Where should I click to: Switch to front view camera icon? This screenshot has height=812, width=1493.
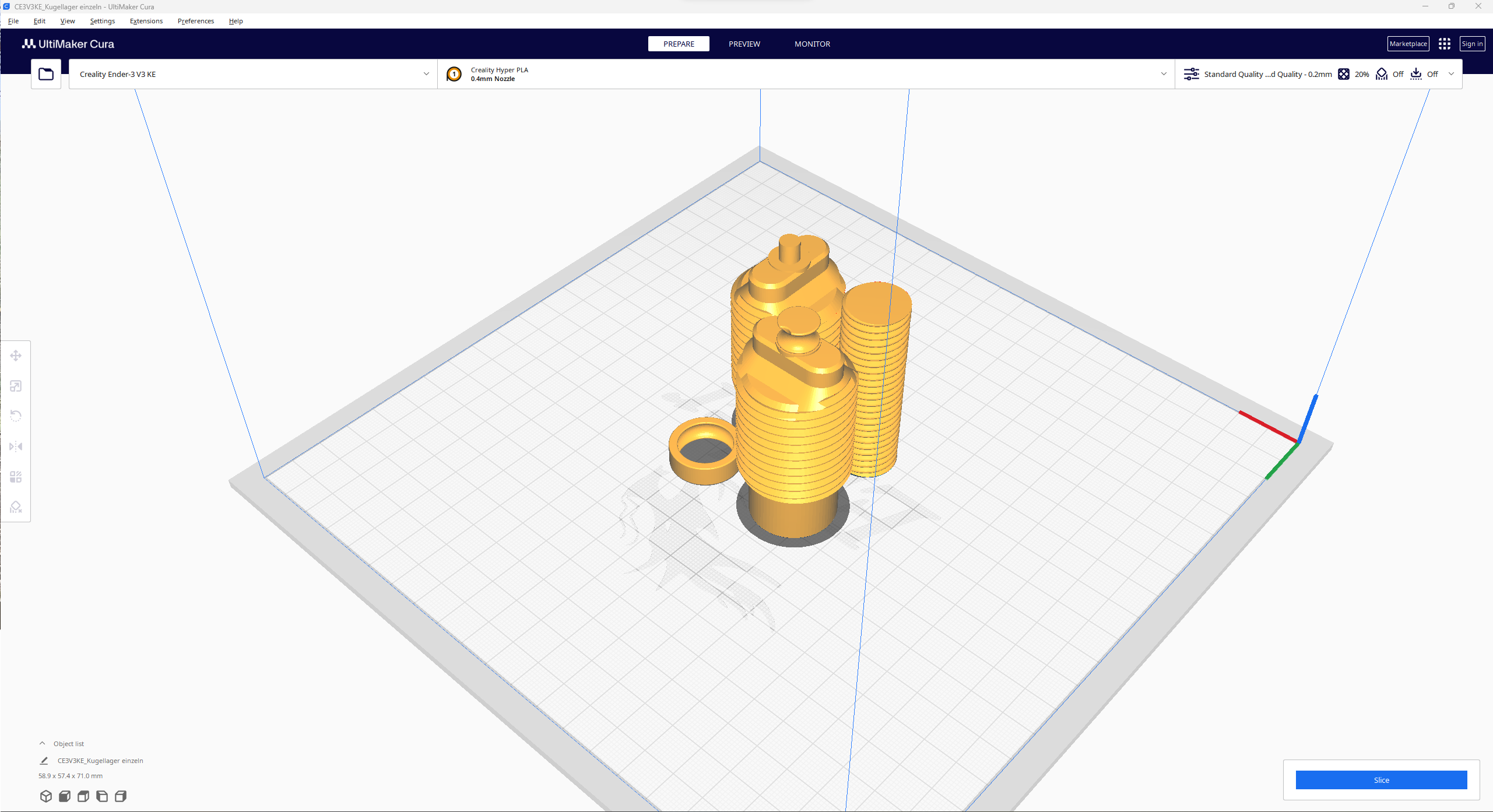coord(65,796)
